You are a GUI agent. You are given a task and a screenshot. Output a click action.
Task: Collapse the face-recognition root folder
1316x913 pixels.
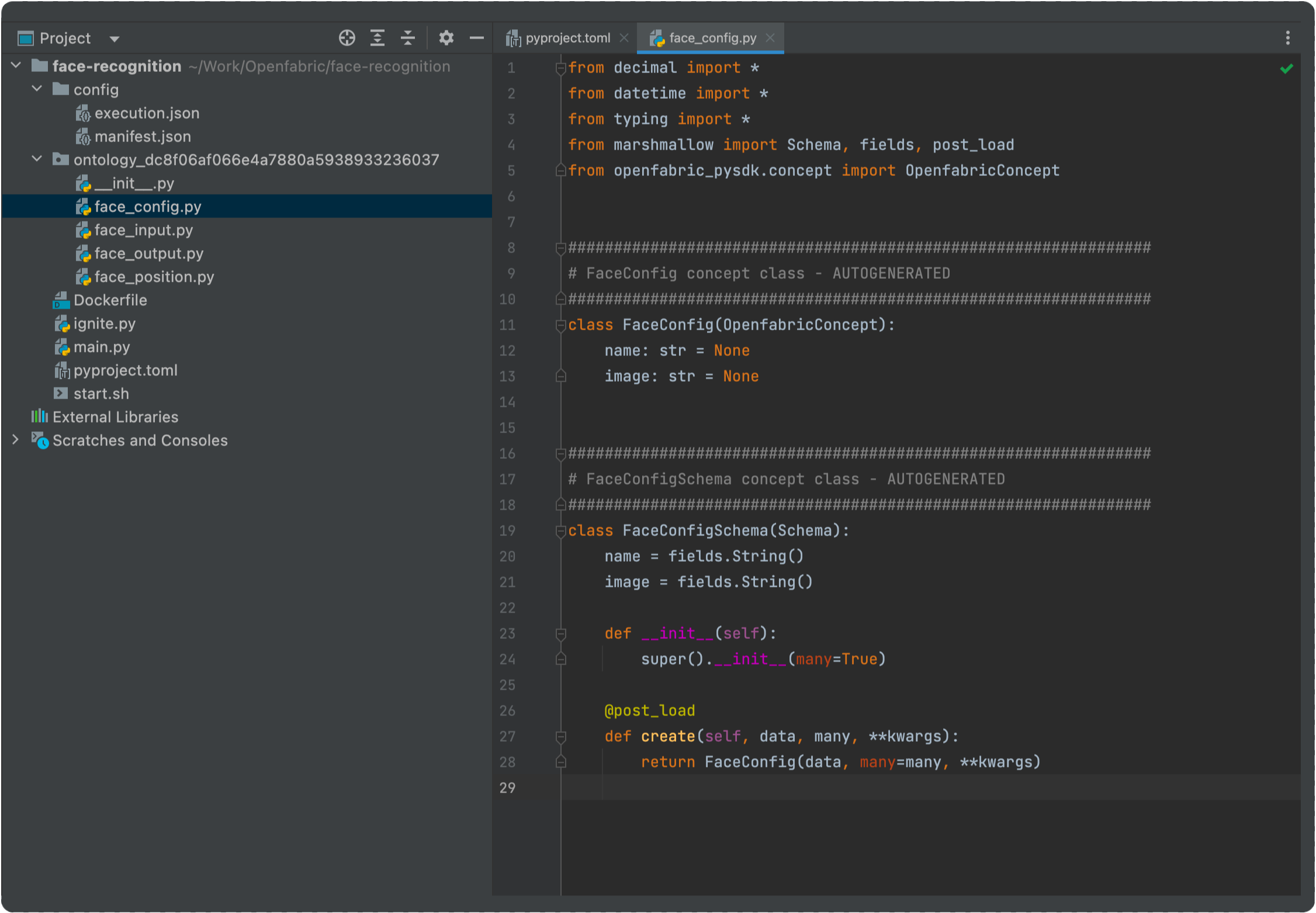[x=16, y=65]
